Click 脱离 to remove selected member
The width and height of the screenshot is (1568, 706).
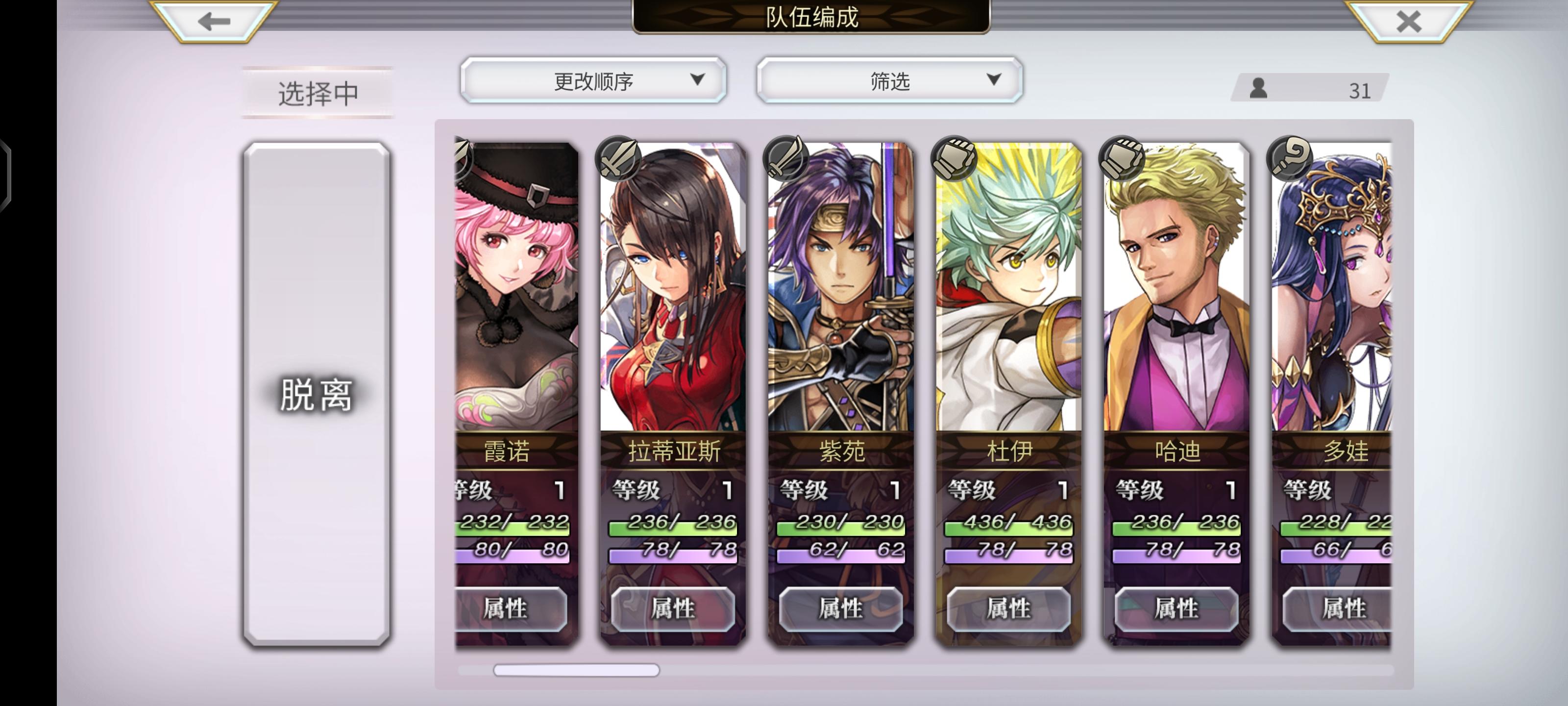(317, 395)
